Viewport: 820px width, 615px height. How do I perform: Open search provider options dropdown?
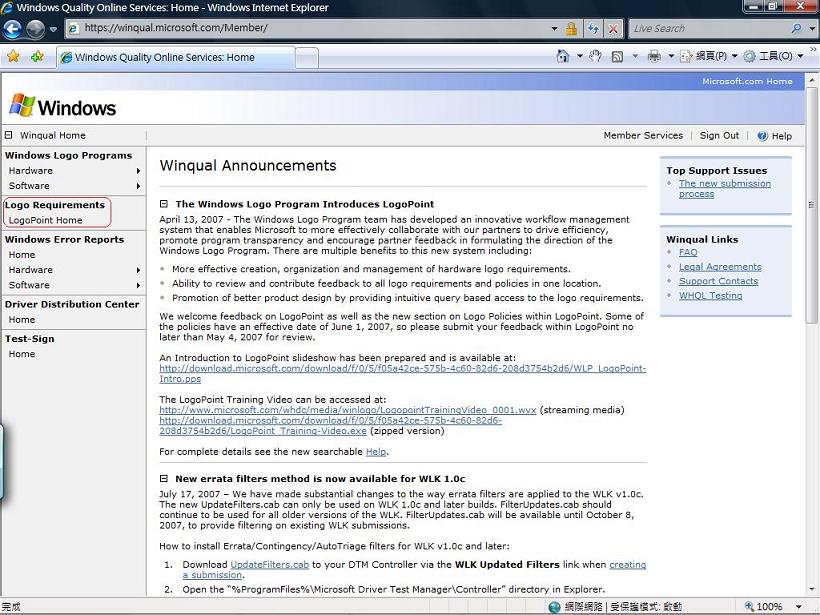812,29
